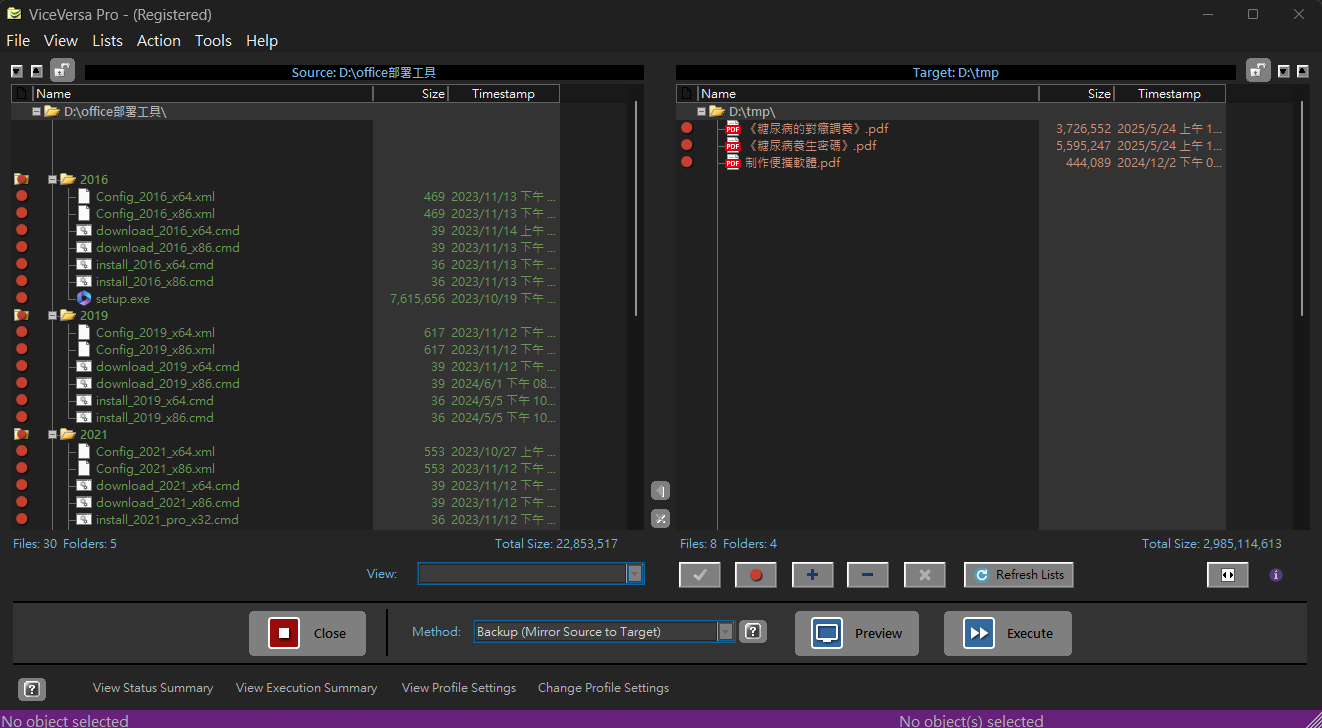Viewport: 1322px width, 728px height.
Task: Click the page icon in the source column header
Action: (21, 93)
